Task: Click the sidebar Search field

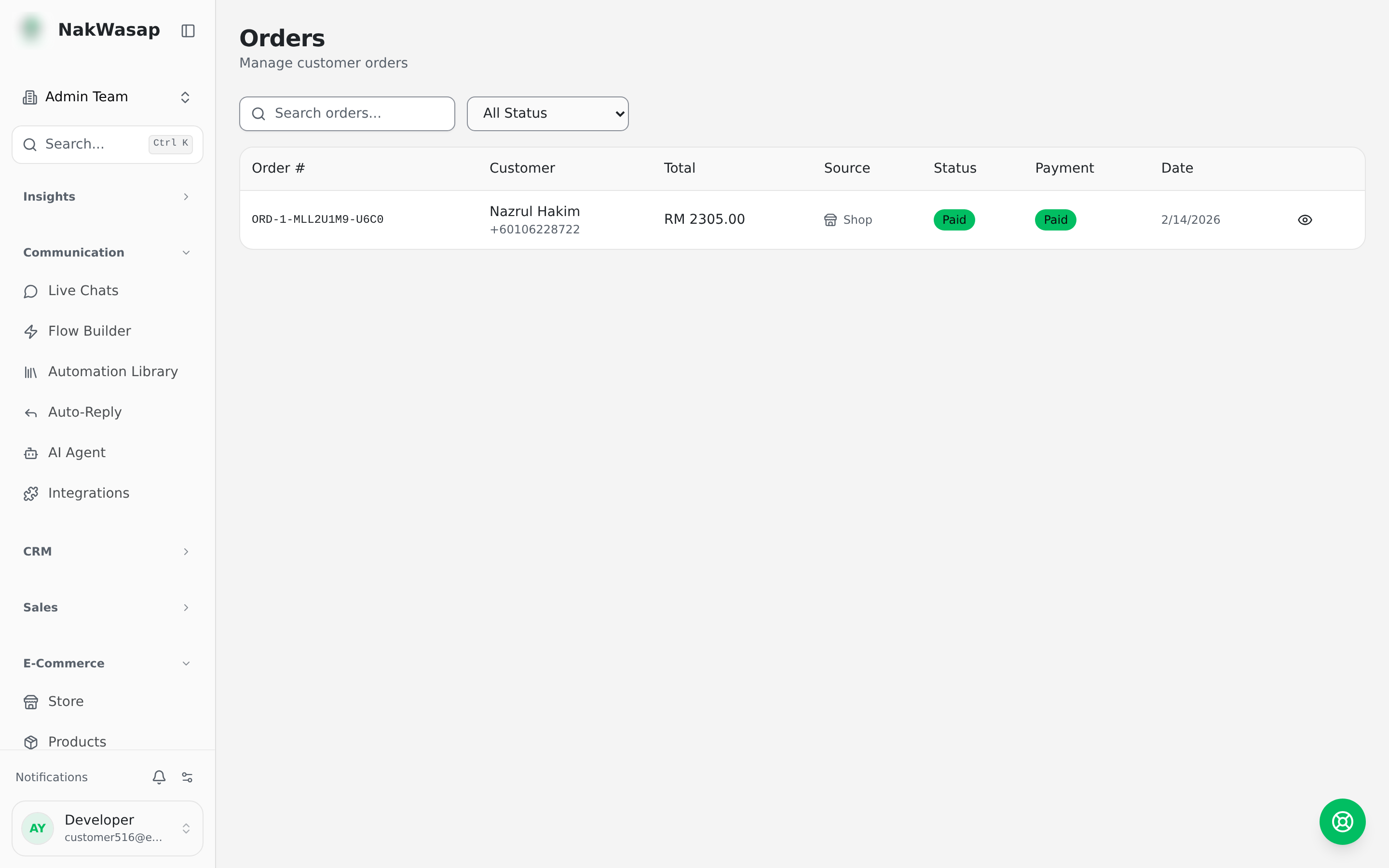Action: click(x=108, y=144)
